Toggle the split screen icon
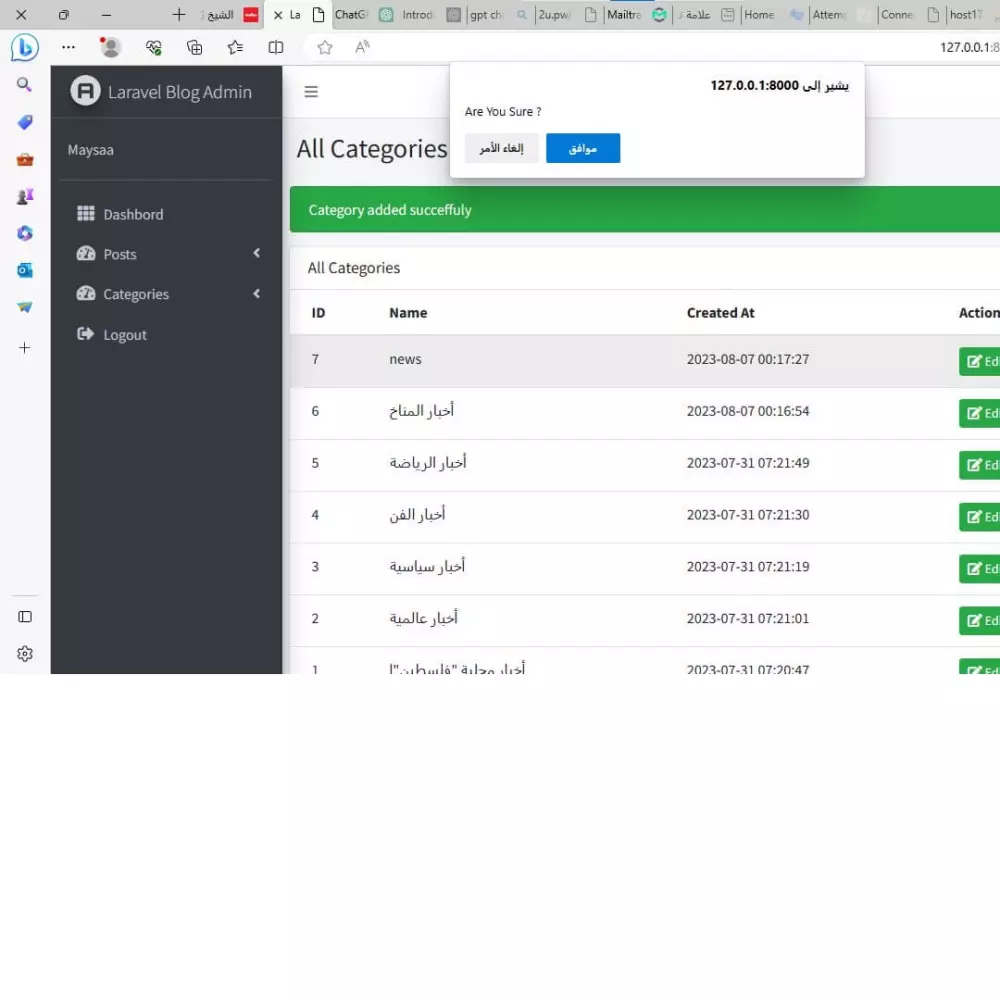Screen dimensions: 1000x1000 coord(276,47)
